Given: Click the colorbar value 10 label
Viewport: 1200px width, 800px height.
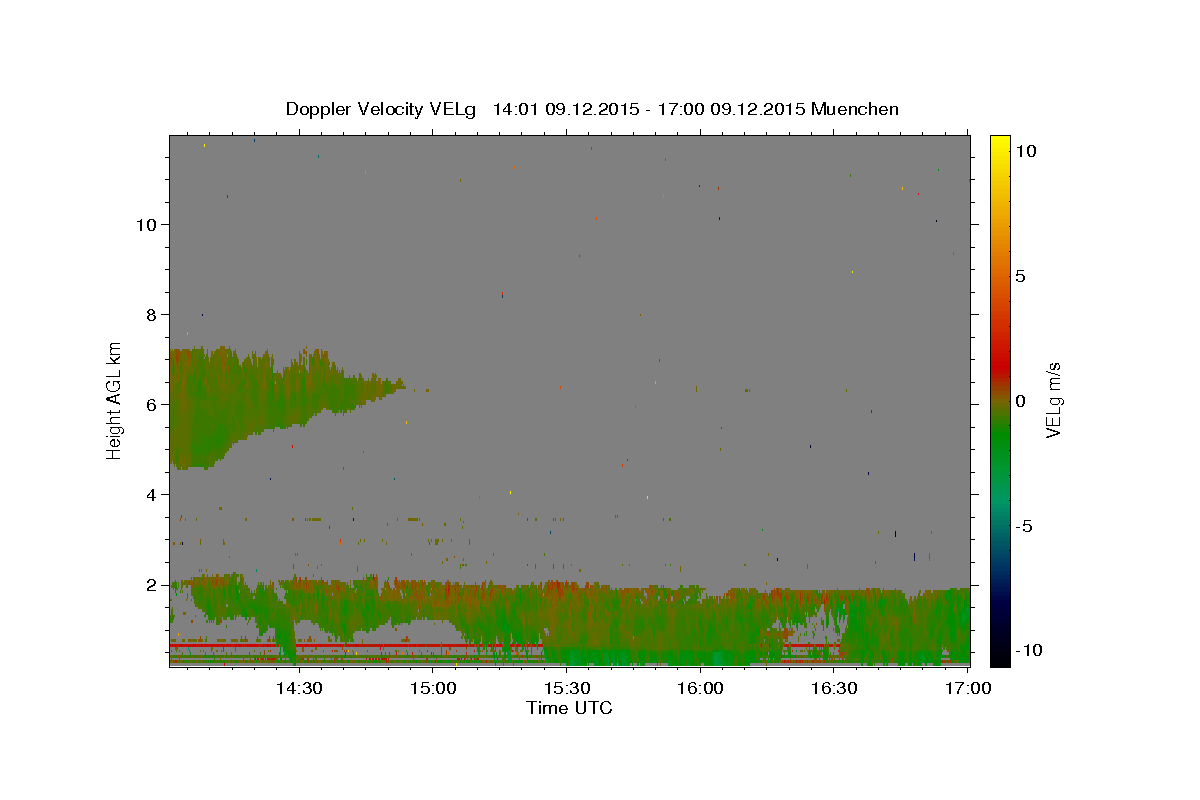Looking at the screenshot, I should coord(1025,151).
